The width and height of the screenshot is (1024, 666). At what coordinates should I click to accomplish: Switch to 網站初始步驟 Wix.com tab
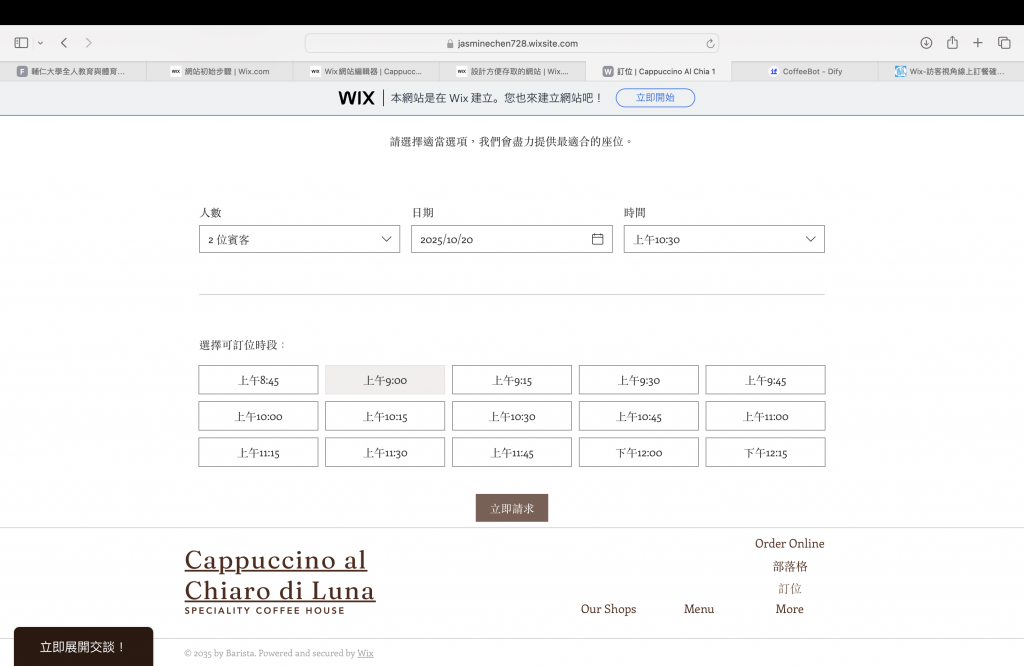point(219,71)
